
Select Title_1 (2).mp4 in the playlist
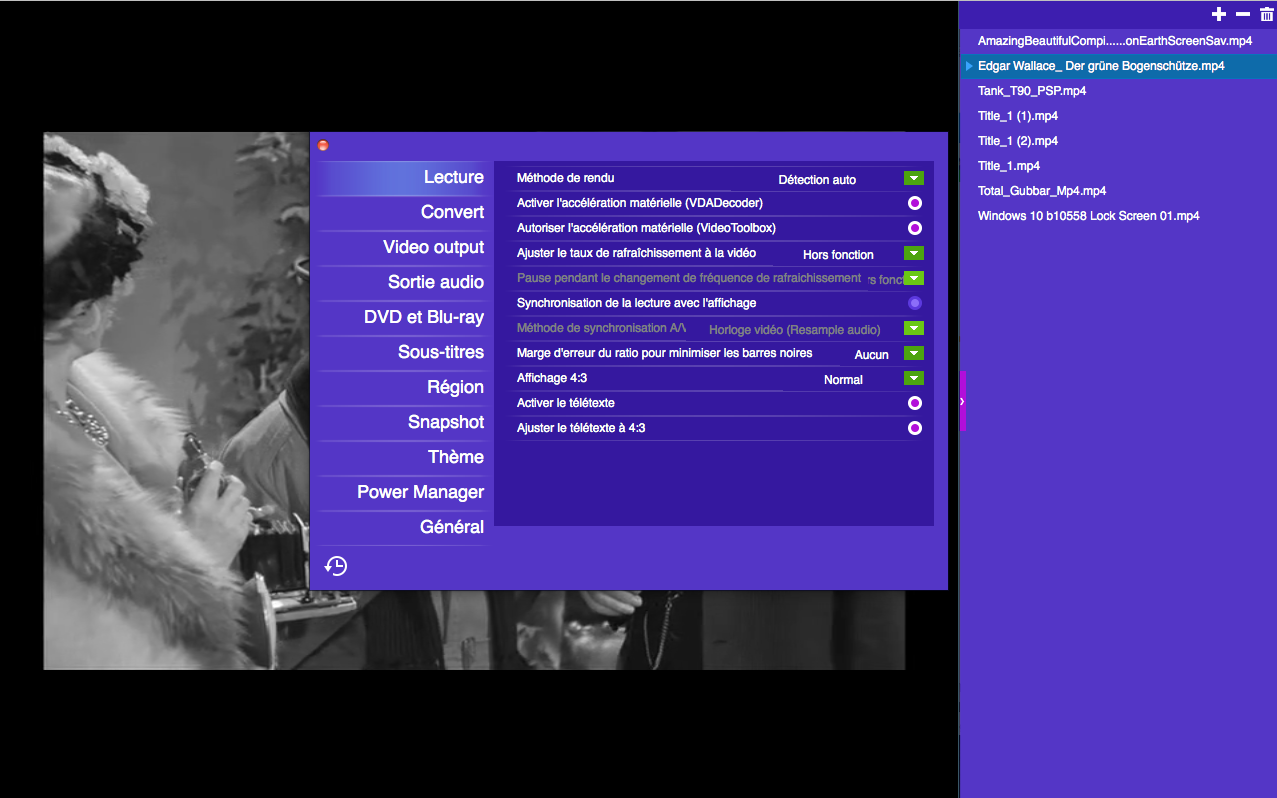tap(1119, 141)
